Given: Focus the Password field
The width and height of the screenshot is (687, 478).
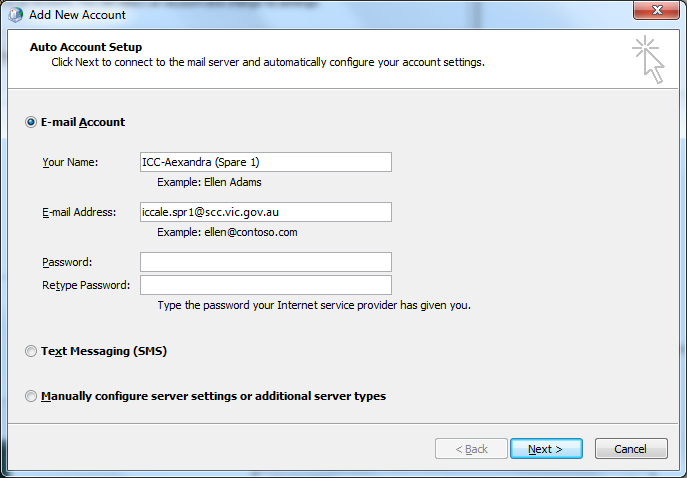Looking at the screenshot, I should coord(265,262).
